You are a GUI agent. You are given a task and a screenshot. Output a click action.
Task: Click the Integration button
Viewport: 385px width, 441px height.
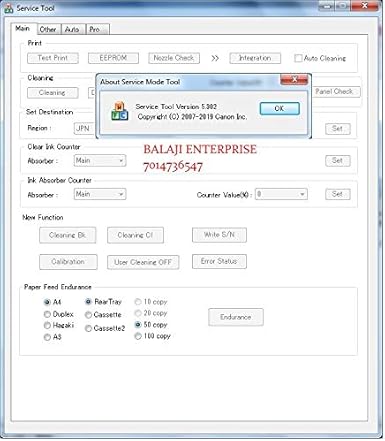(255, 58)
